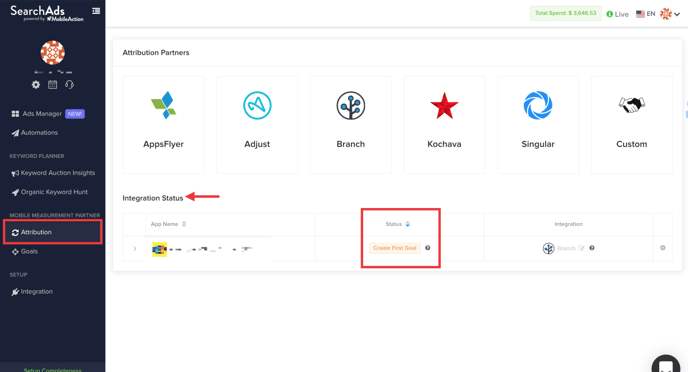Screen dimensions: 688x372
Task: Open Goals in the sidebar
Action: coord(25,251)
